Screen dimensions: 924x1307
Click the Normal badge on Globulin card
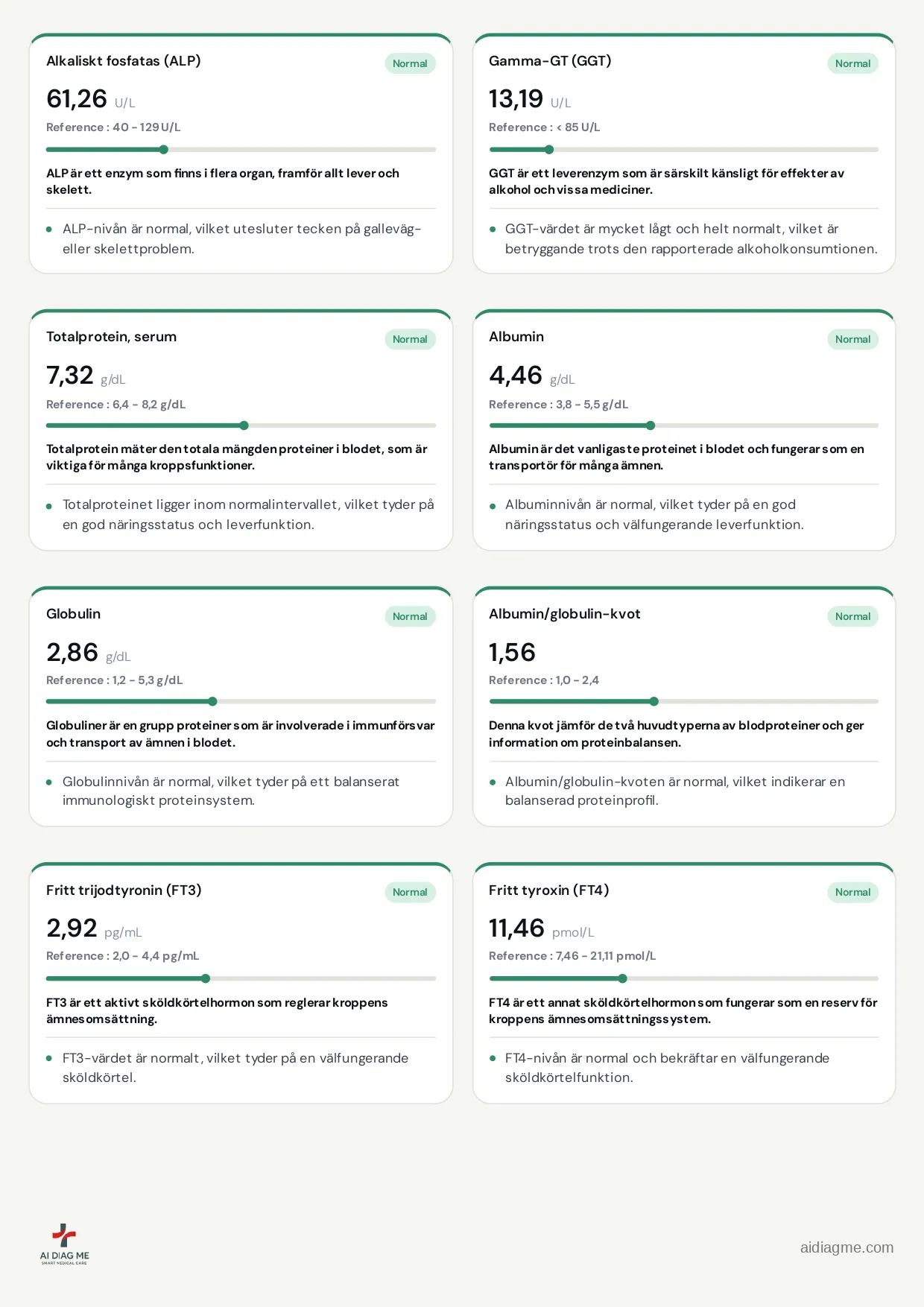point(410,616)
